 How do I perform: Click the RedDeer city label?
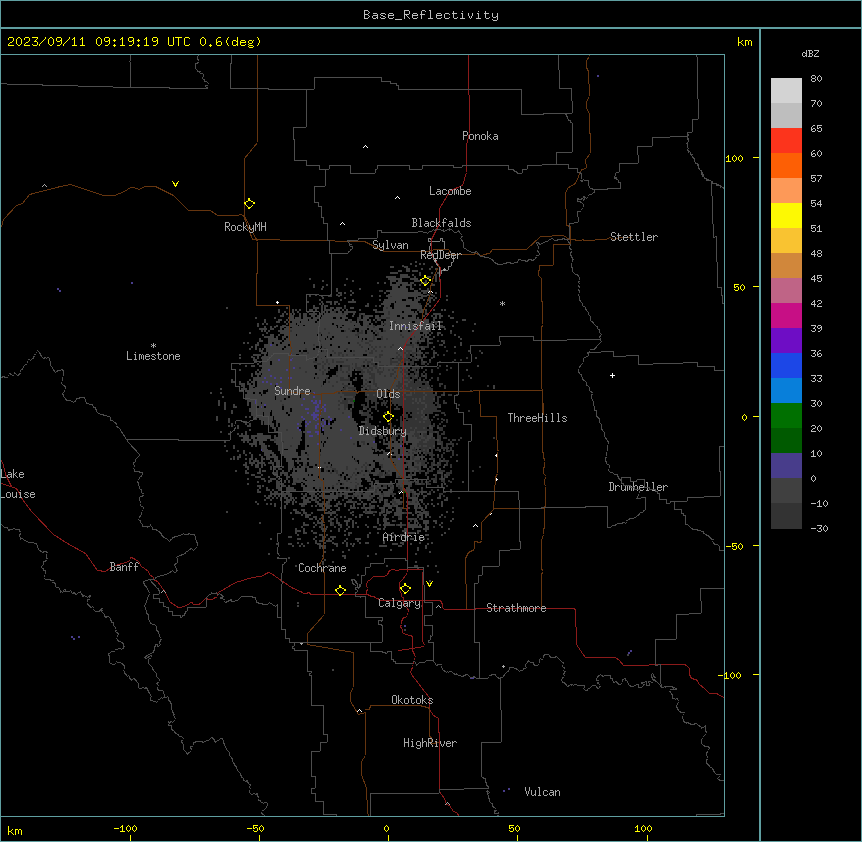pyautogui.click(x=440, y=255)
